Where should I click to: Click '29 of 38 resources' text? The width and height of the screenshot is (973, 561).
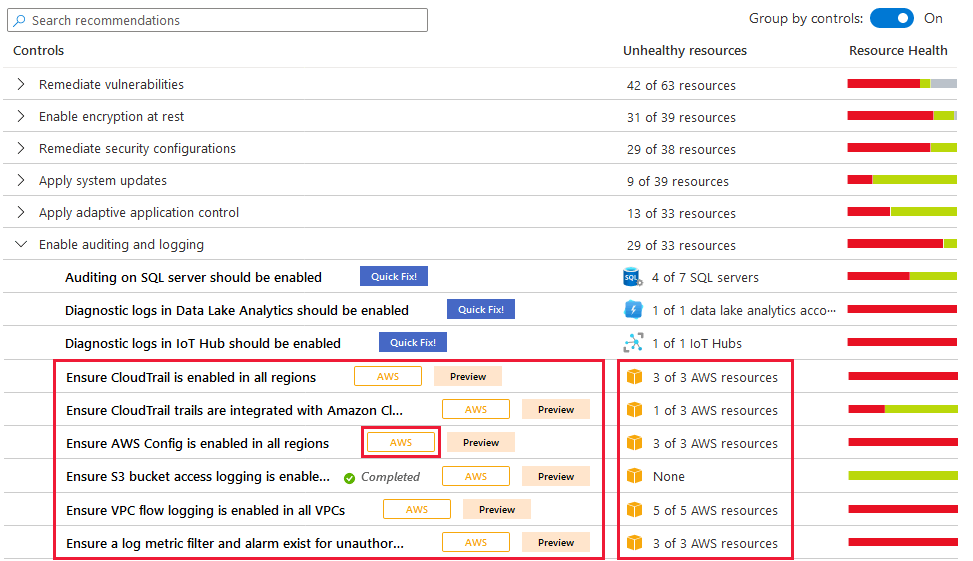[x=681, y=150]
